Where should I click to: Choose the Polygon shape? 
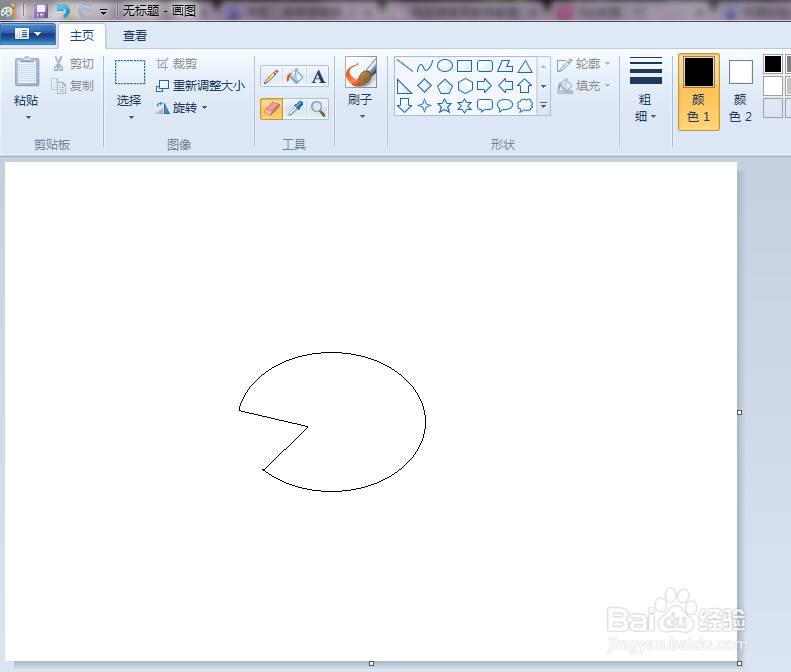[505, 66]
